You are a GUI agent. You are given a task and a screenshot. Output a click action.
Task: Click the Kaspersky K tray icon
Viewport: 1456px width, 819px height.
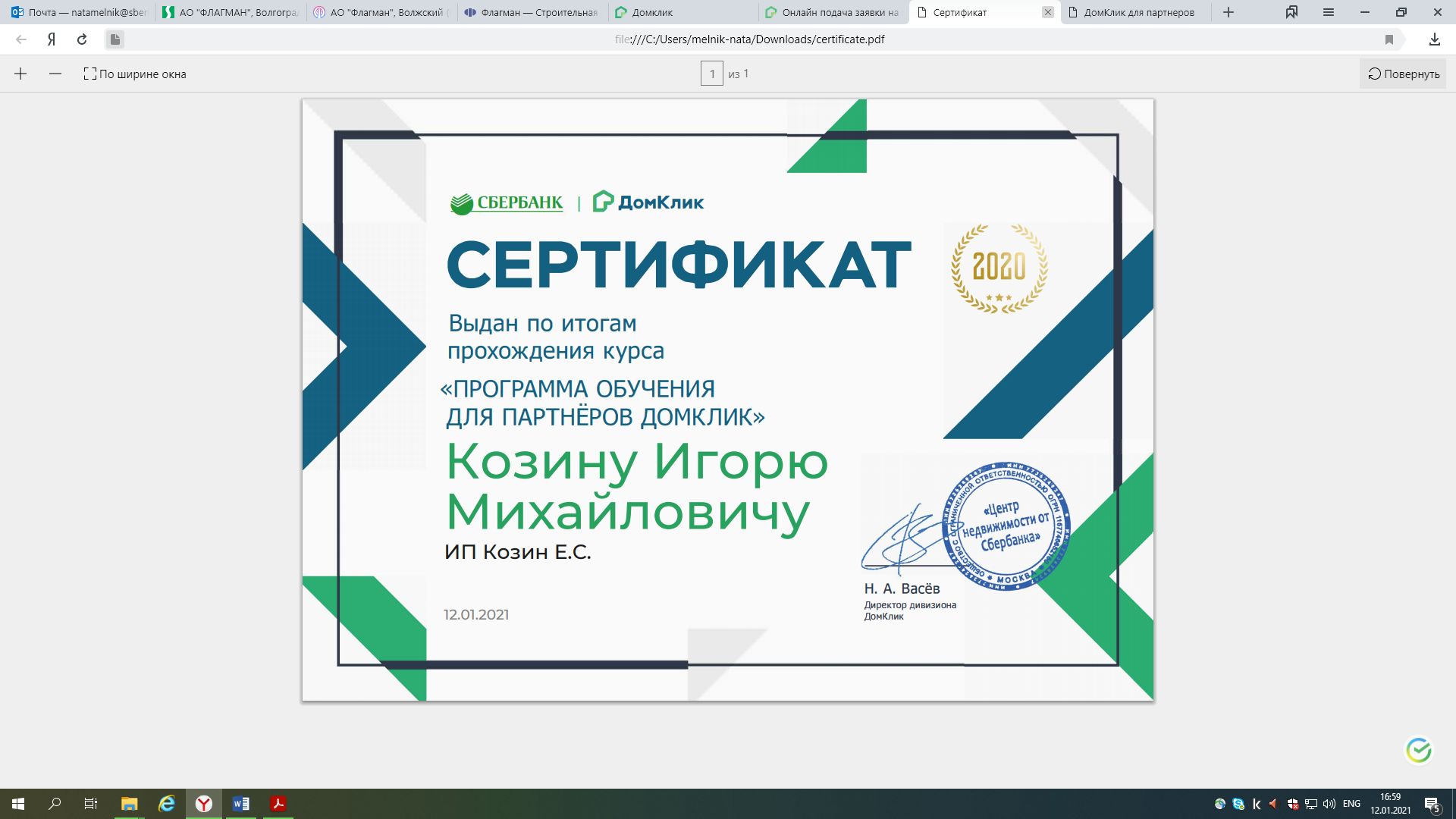[x=1257, y=804]
